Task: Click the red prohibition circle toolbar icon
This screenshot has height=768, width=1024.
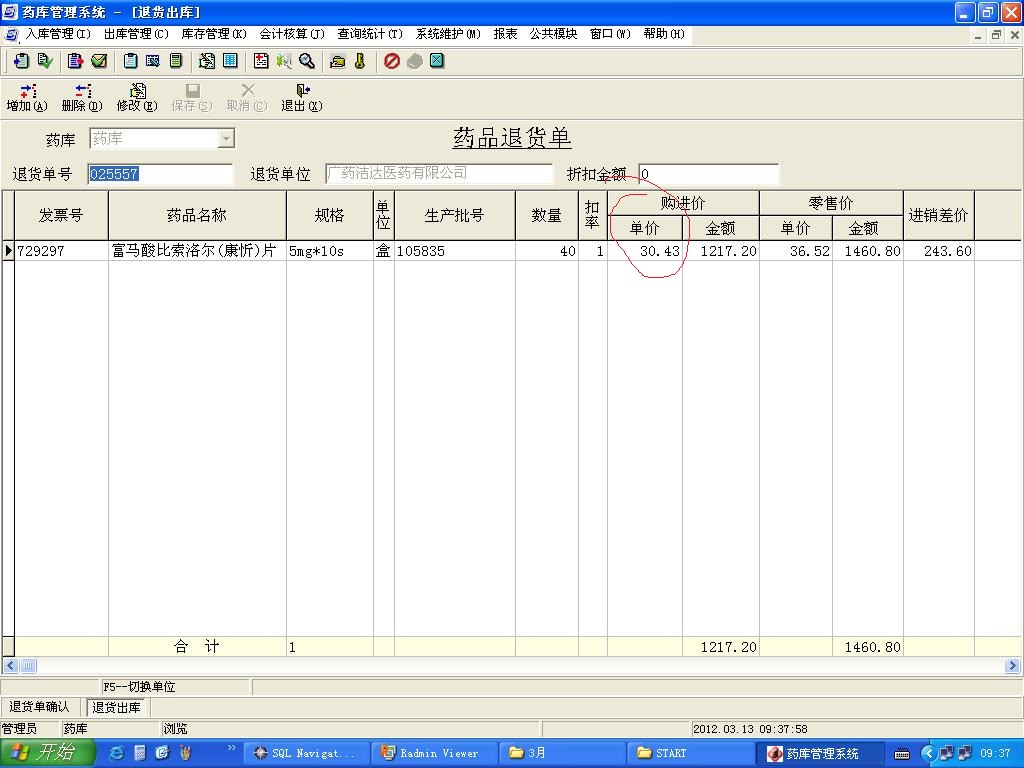Action: click(392, 61)
